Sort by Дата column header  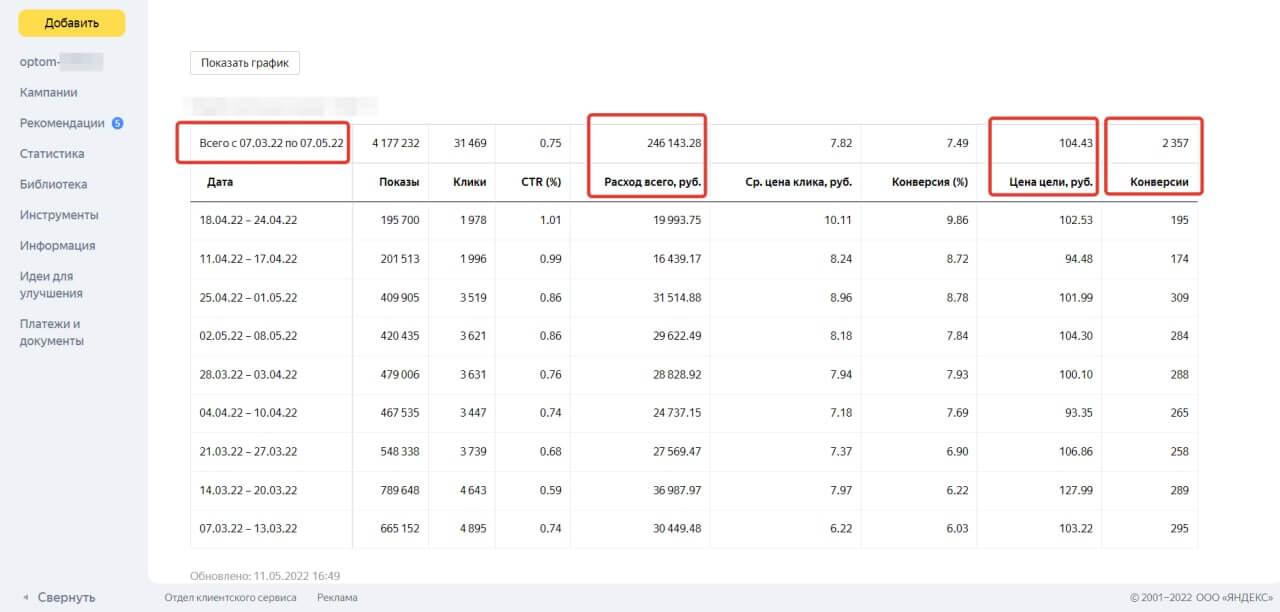coord(220,183)
